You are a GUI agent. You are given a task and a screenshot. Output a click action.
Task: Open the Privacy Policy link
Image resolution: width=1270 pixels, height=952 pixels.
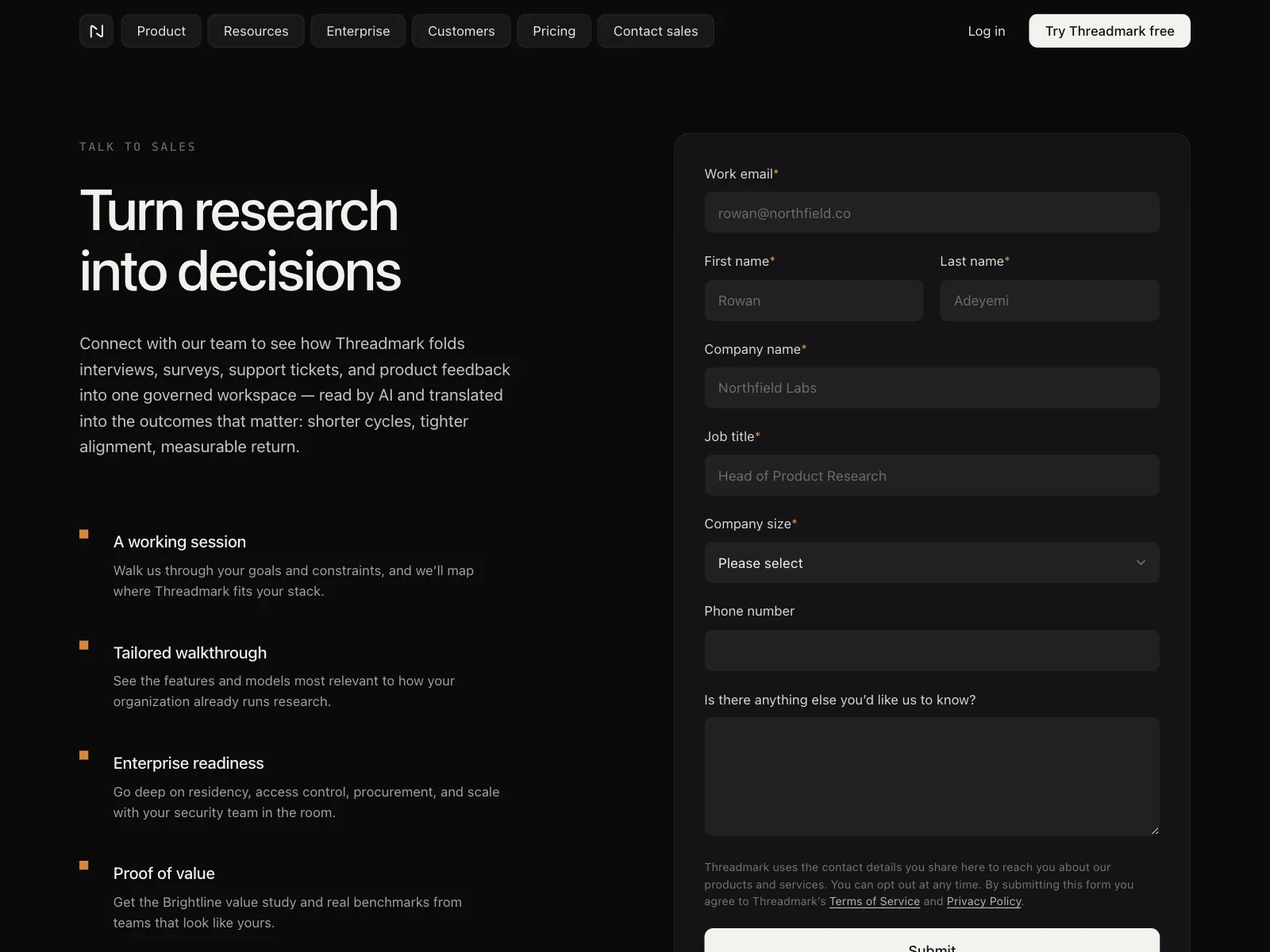(x=984, y=901)
